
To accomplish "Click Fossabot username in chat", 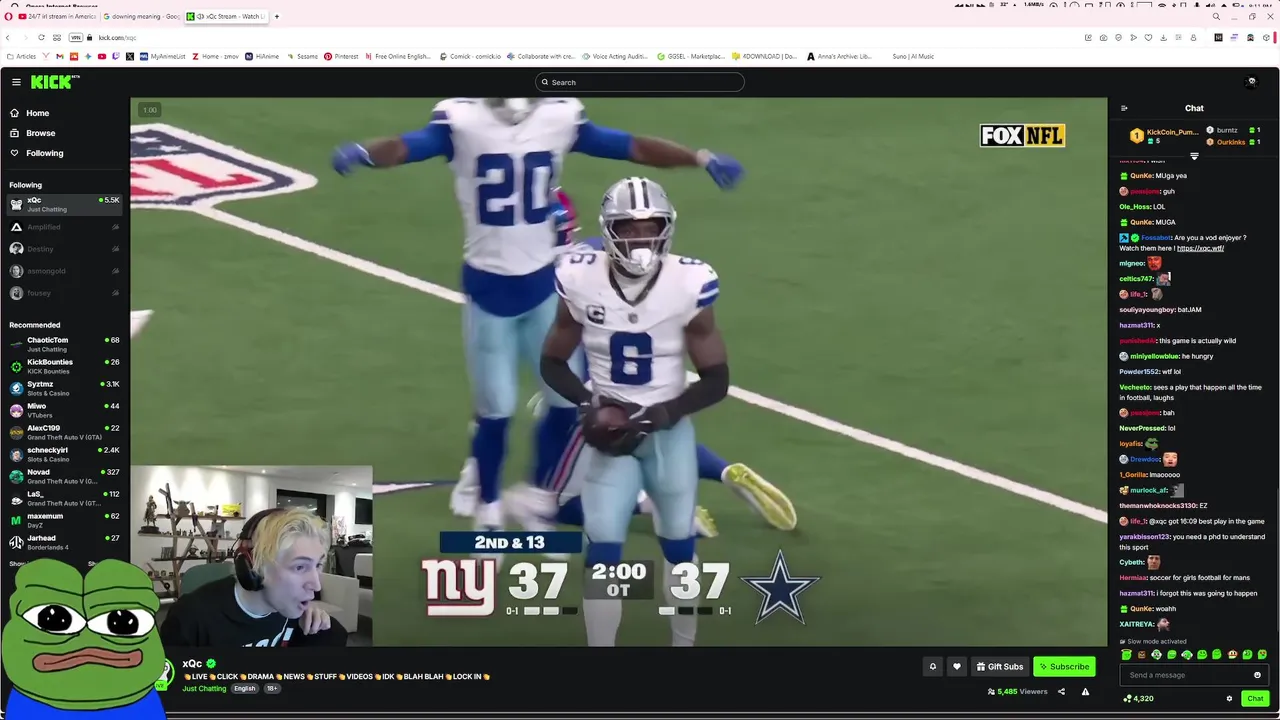I will [x=1157, y=238].
